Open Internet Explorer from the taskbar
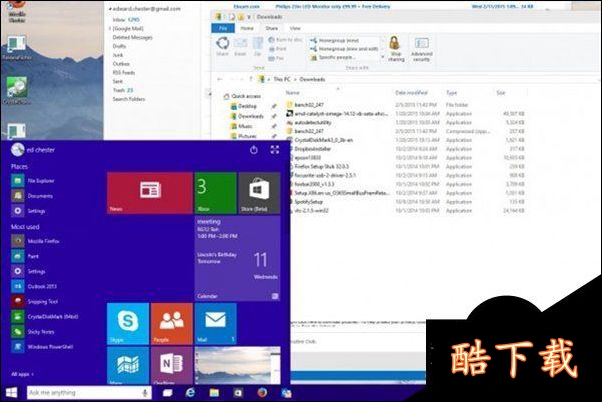The image size is (602, 402). (190, 392)
